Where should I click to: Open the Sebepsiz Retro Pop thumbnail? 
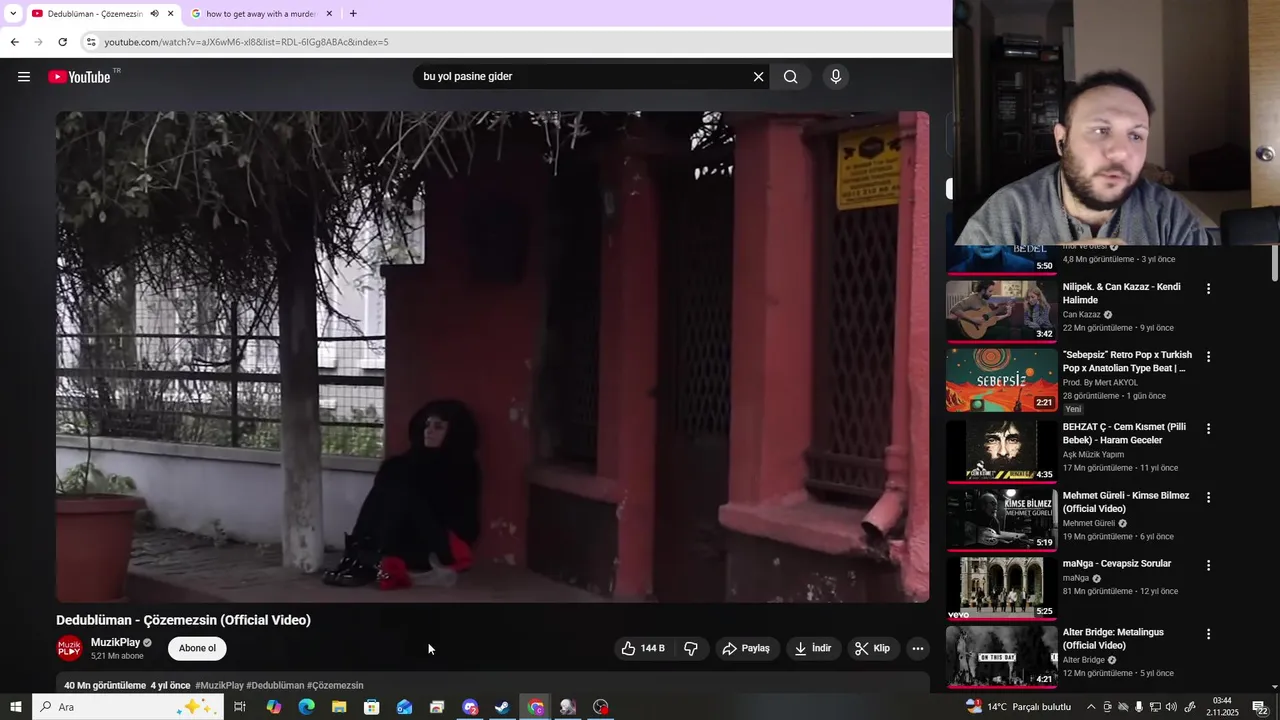pyautogui.click(x=1001, y=379)
